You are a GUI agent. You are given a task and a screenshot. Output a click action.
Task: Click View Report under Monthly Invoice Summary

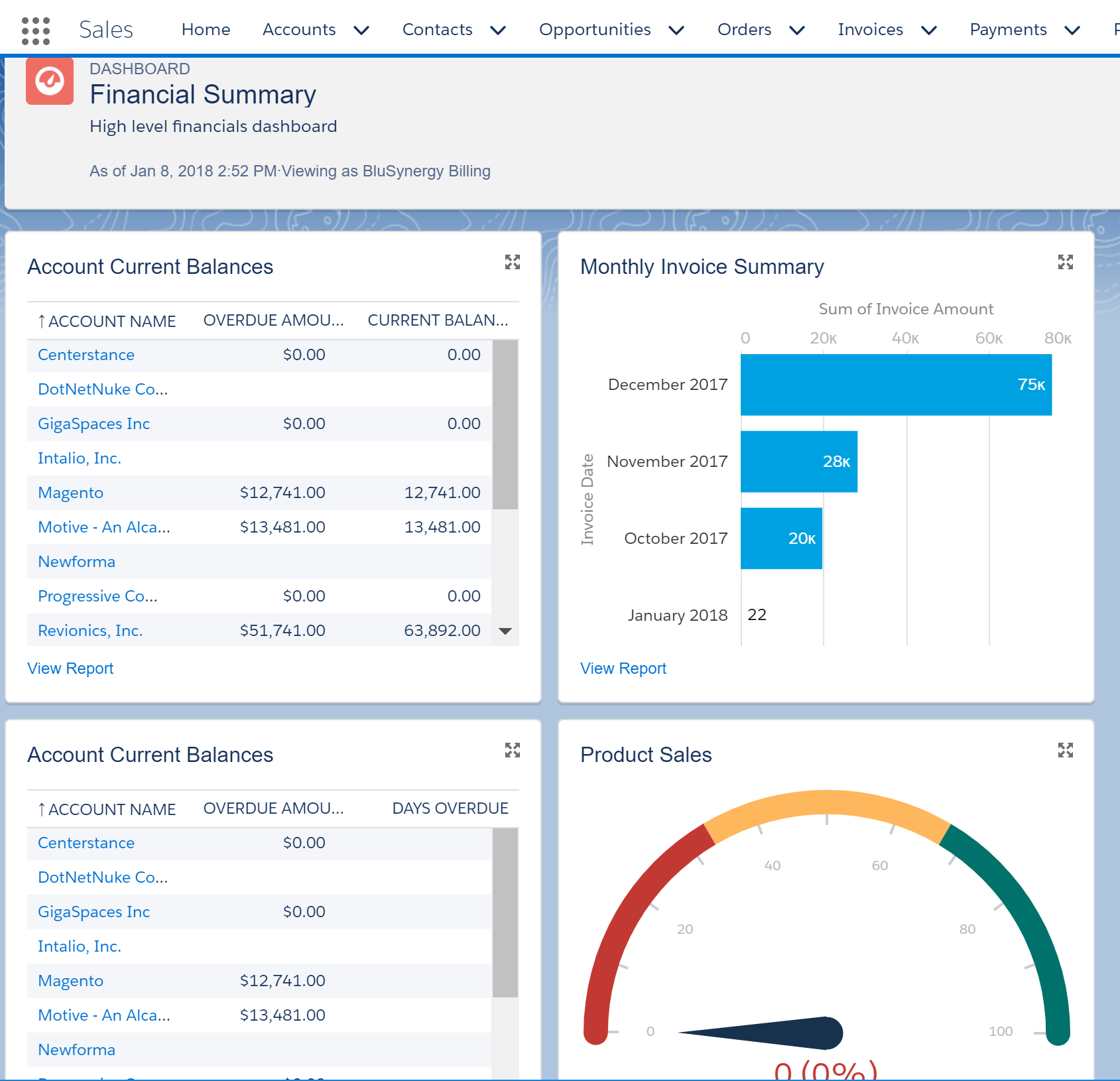[623, 668]
